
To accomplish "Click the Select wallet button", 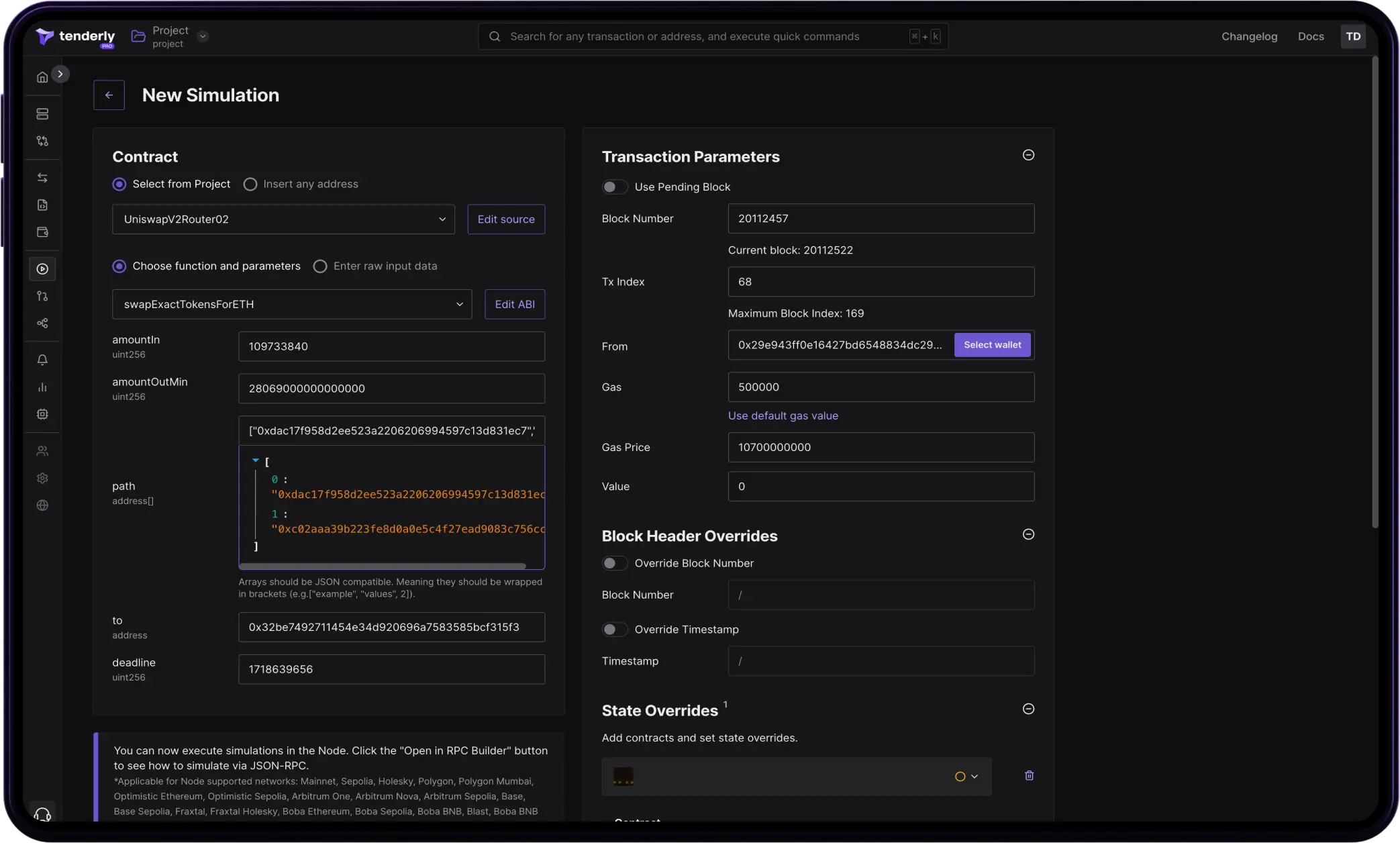I will click(992, 345).
